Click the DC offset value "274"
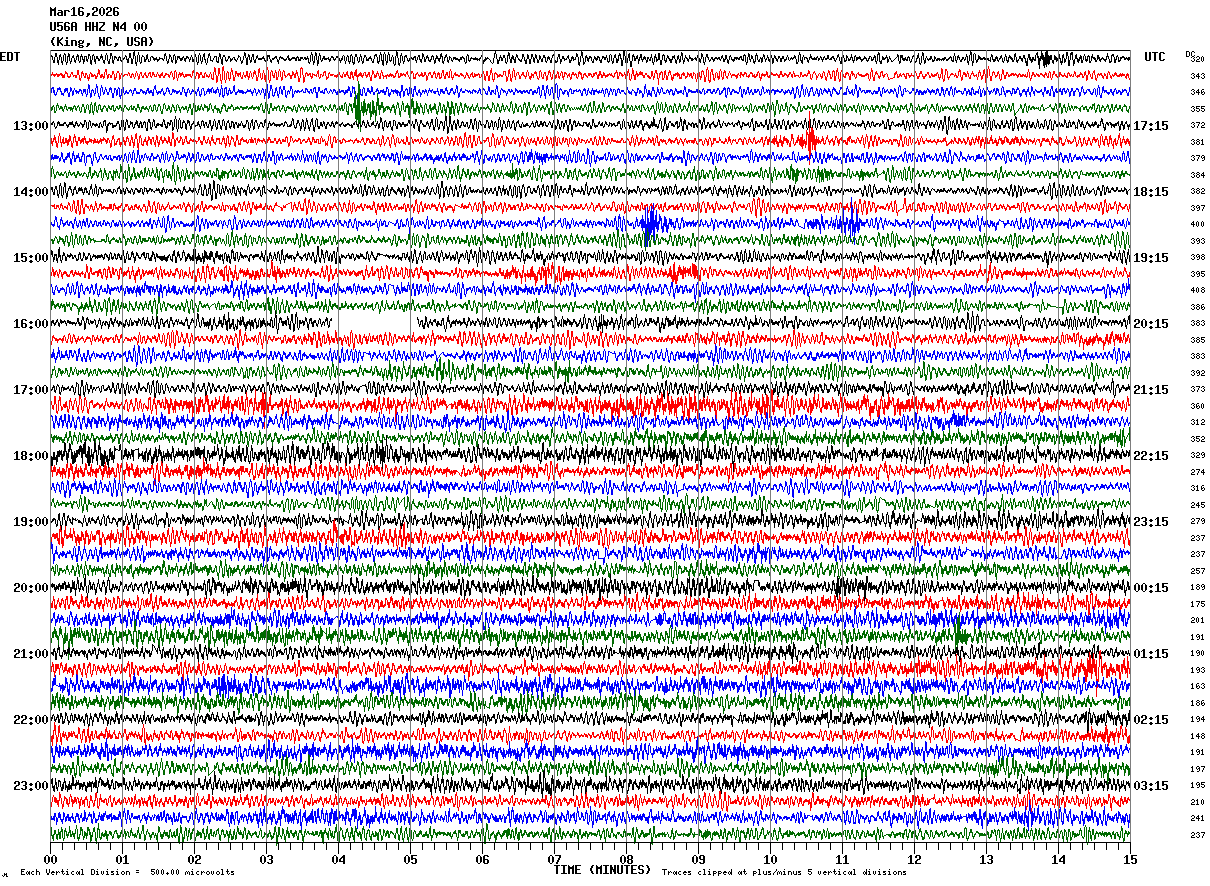This screenshot has height=886, width=1210. point(1197,472)
